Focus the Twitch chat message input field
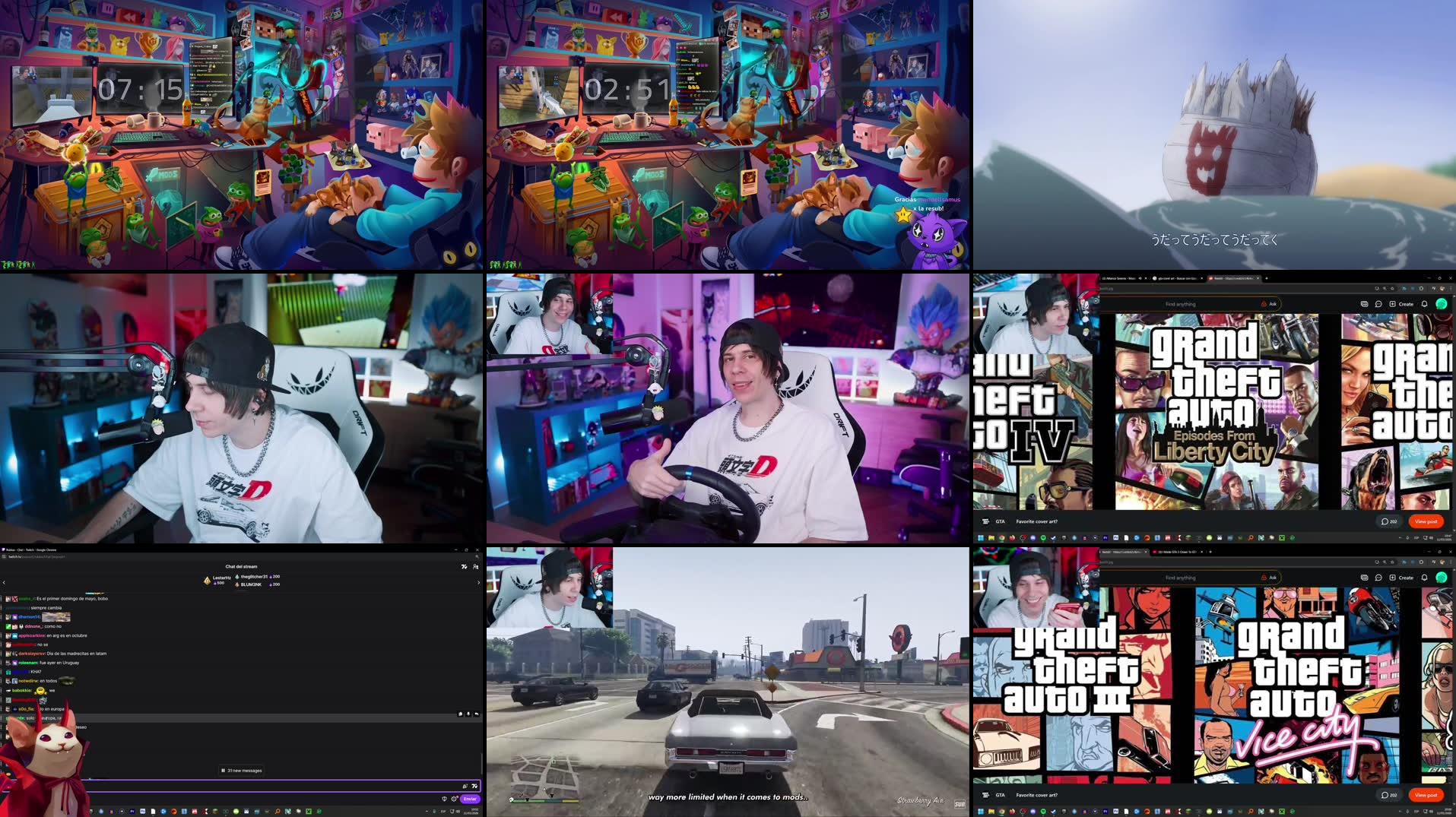The width and height of the screenshot is (1456, 817). coord(240,786)
